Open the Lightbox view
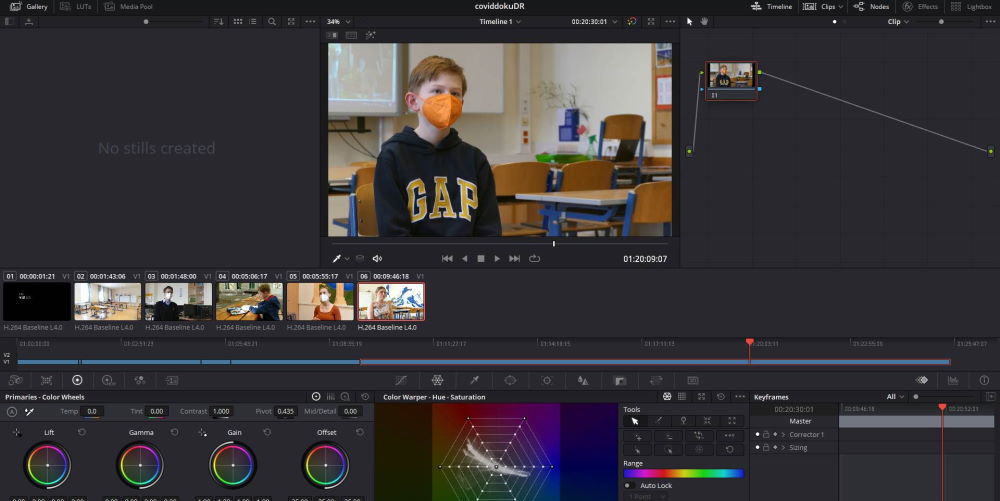Image resolution: width=1000 pixels, height=501 pixels. (971, 6)
